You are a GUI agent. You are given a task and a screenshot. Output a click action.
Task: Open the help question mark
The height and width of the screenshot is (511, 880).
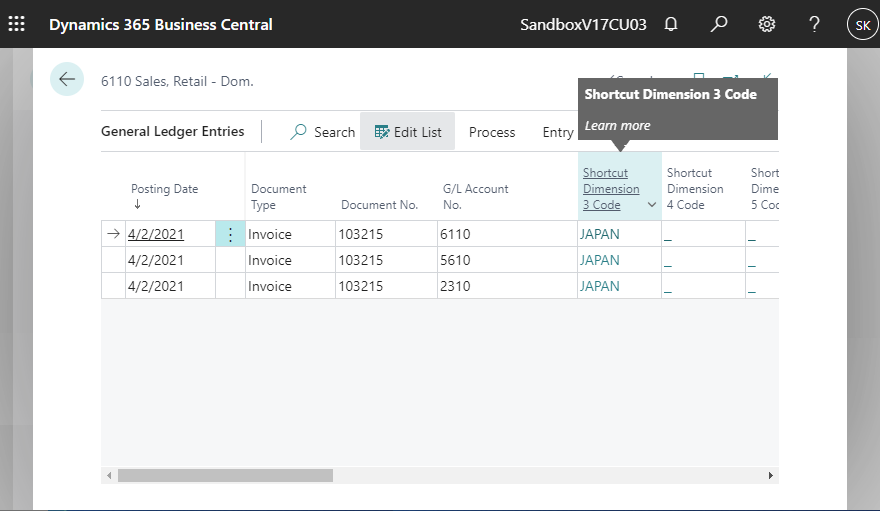(814, 24)
